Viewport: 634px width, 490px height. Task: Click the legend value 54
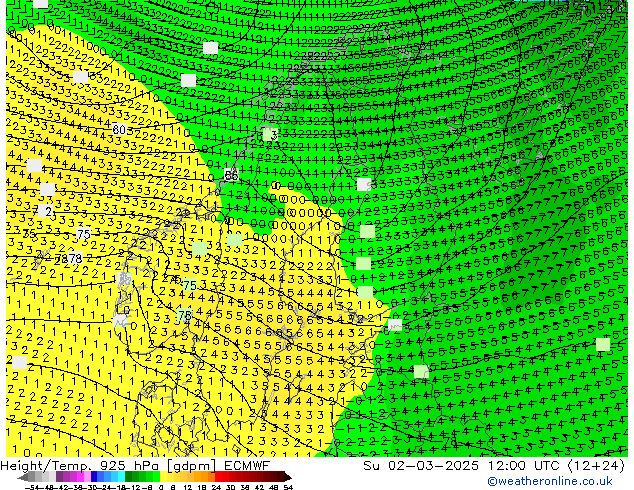point(287,487)
